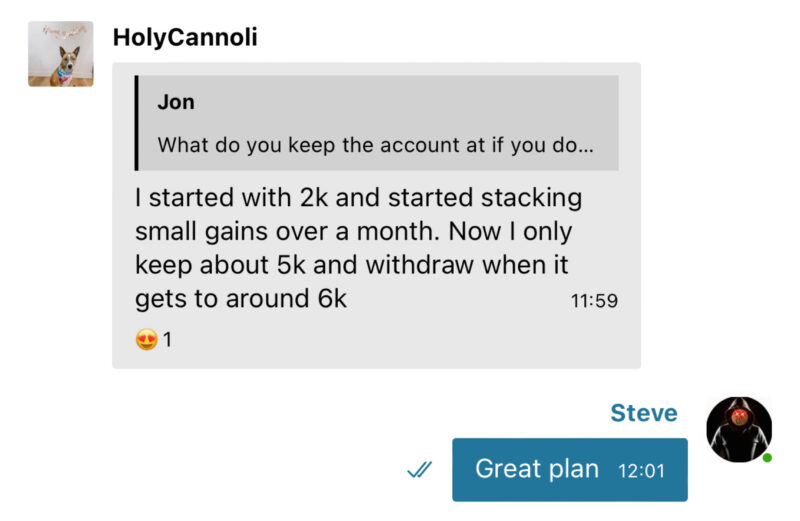The image size is (800, 521).
Task: Click the message line starting "I started with 2k"
Action: pos(358,198)
